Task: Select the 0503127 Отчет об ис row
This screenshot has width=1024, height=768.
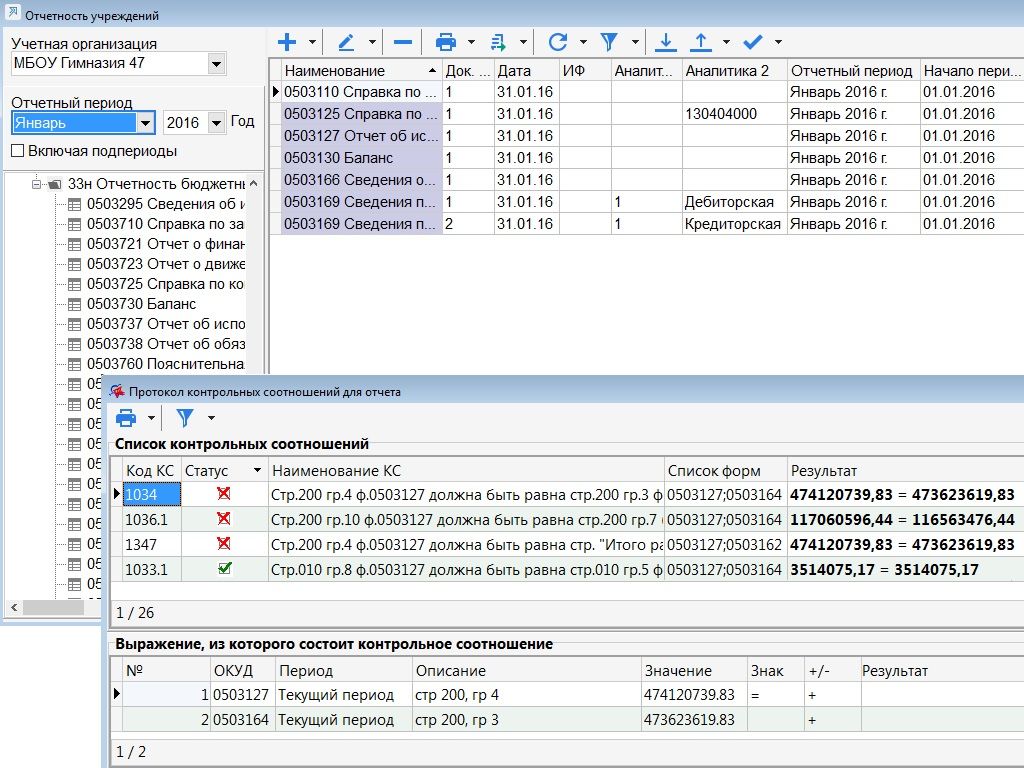Action: [x=360, y=136]
